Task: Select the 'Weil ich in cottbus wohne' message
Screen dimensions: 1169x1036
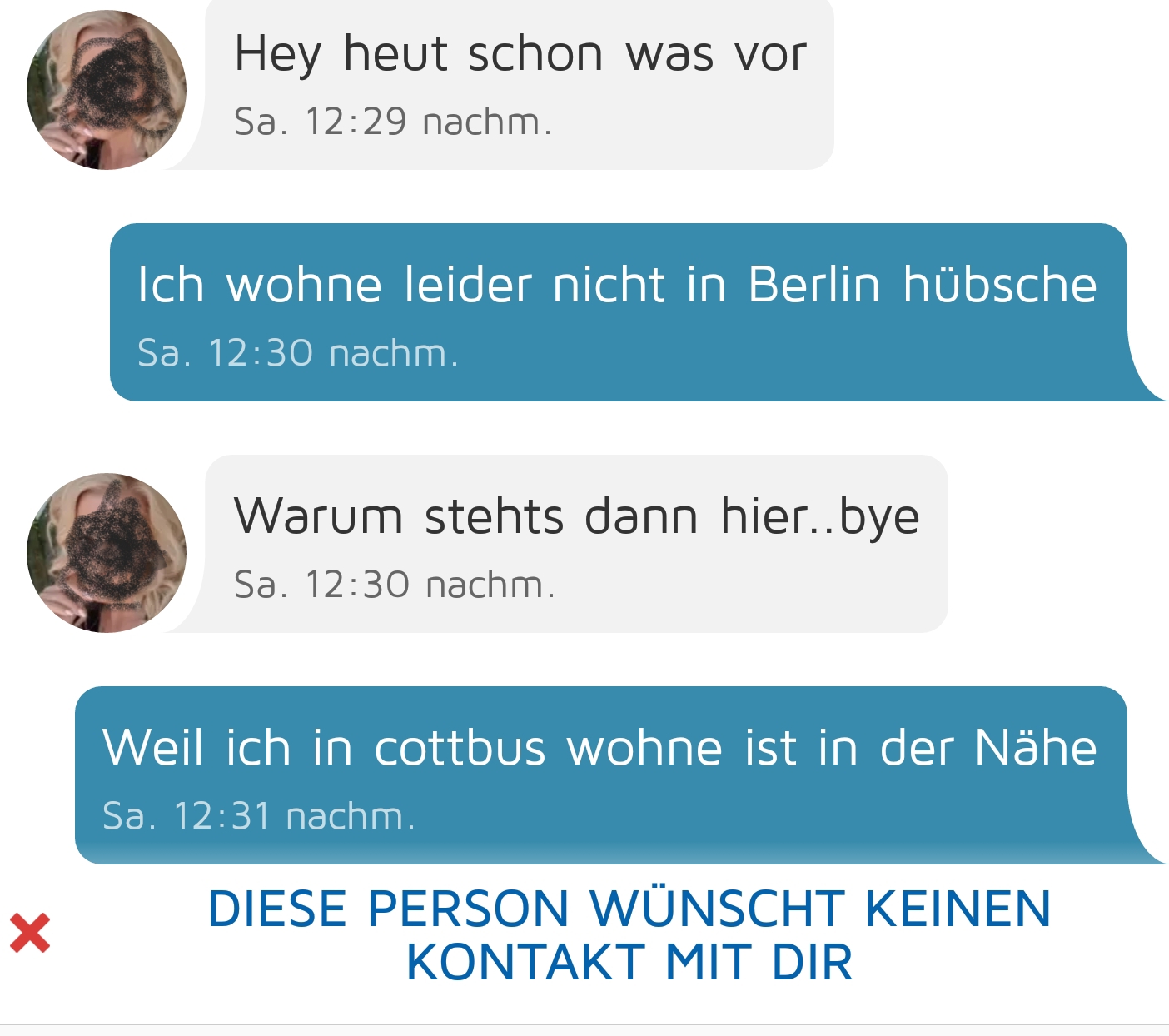Action: [x=601, y=775]
